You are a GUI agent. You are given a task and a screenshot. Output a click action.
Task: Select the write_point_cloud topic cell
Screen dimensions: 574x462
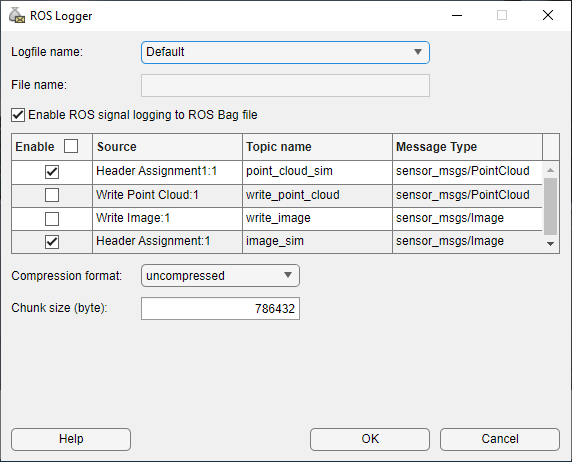coord(317,195)
